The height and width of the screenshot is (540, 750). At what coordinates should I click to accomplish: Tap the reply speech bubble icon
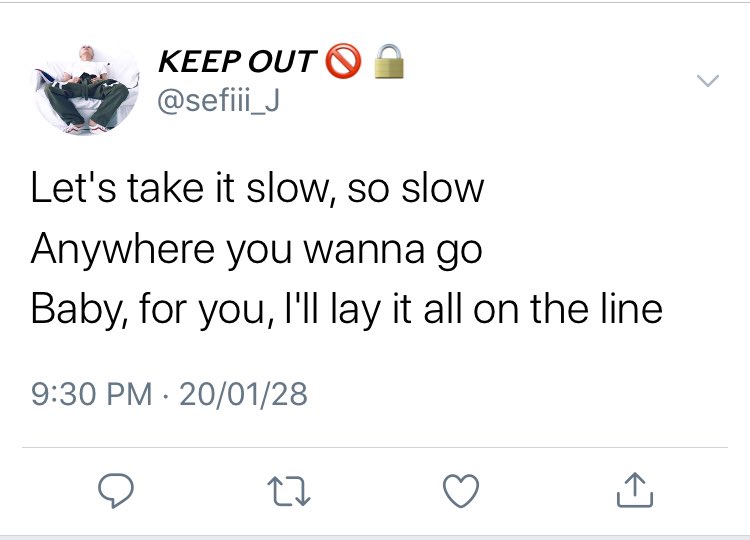[x=116, y=490]
